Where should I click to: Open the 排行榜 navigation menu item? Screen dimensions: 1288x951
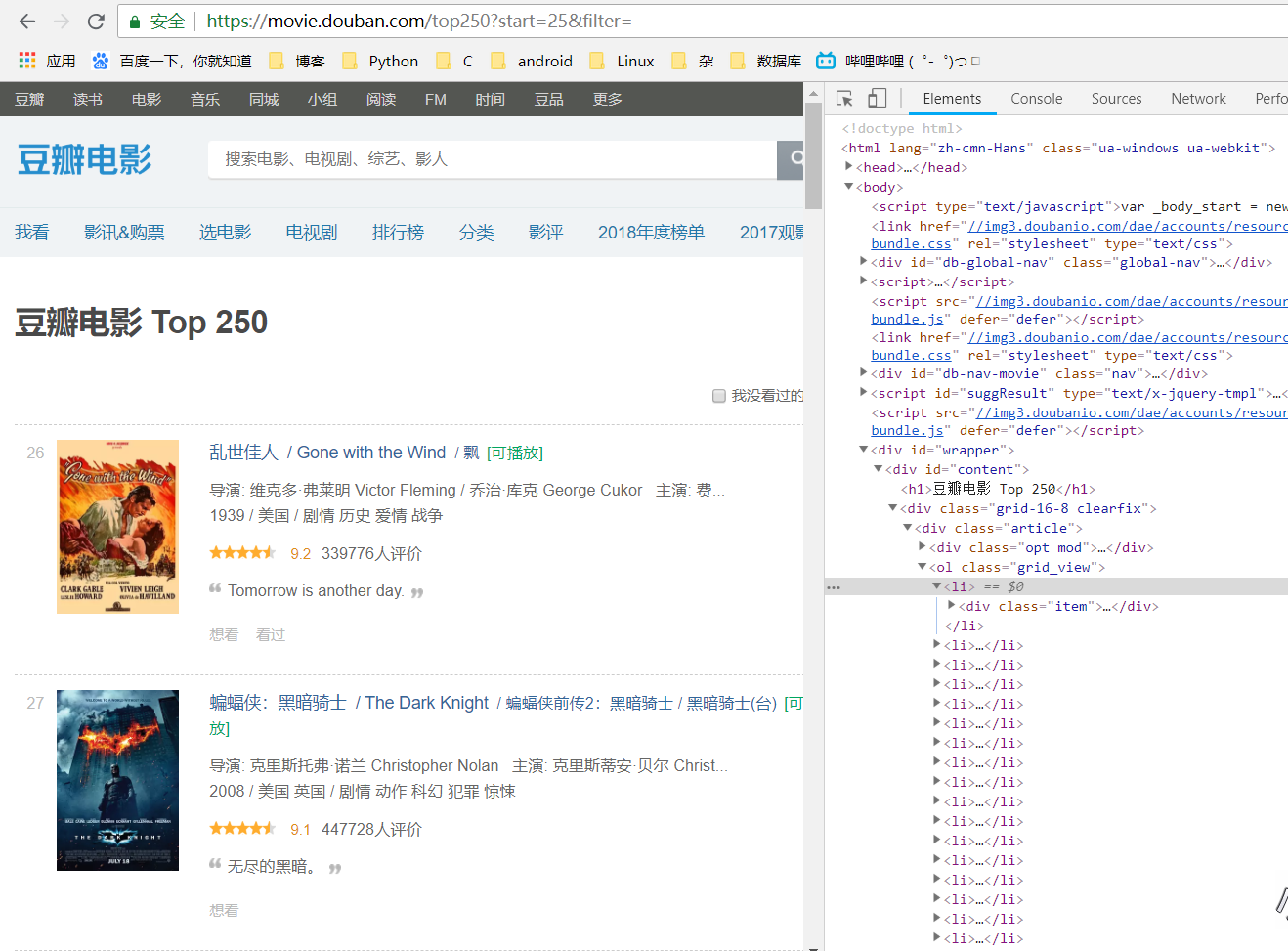pos(398,233)
